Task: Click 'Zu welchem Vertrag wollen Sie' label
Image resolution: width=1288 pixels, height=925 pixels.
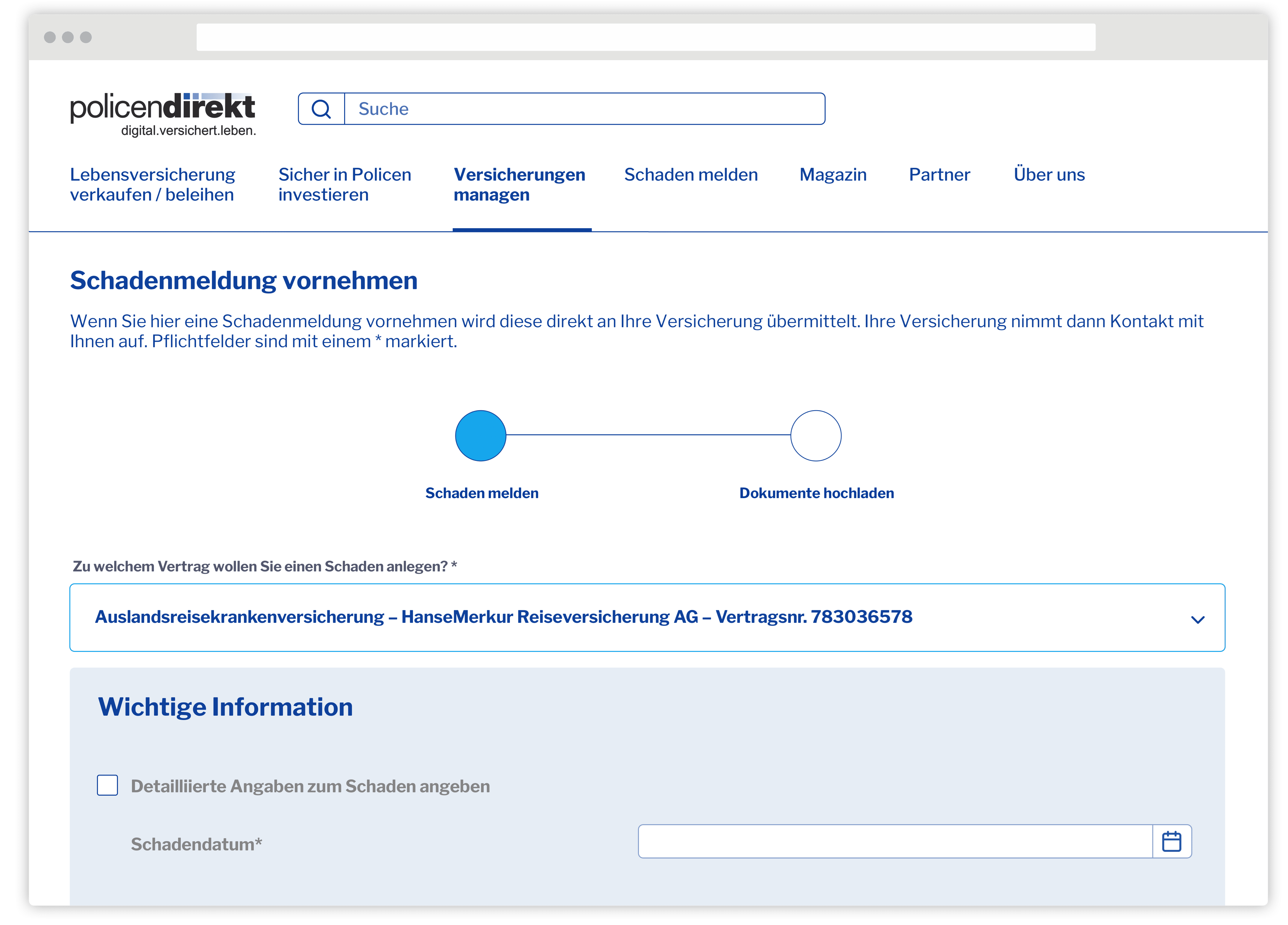Action: 265,566
